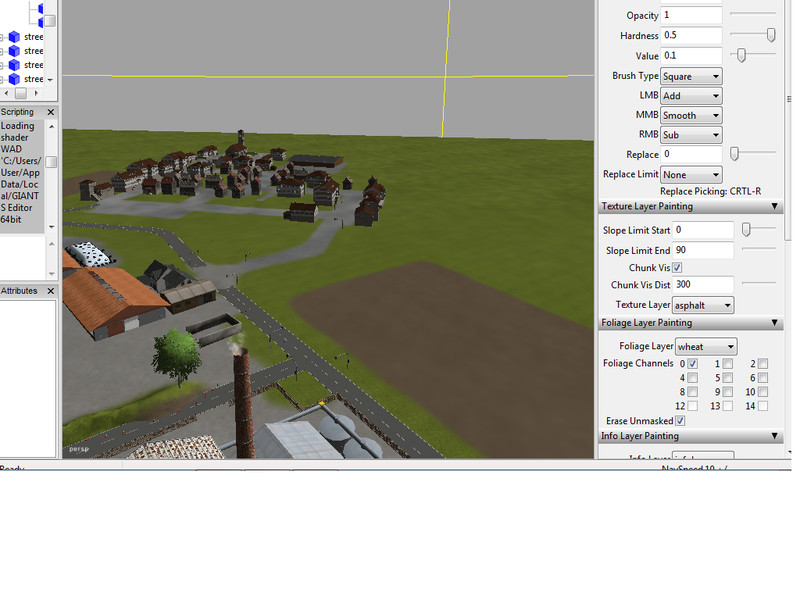The height and width of the screenshot is (600, 800).
Task: Collapse the Texture Layer Painting section
Action: pyautogui.click(x=775, y=207)
